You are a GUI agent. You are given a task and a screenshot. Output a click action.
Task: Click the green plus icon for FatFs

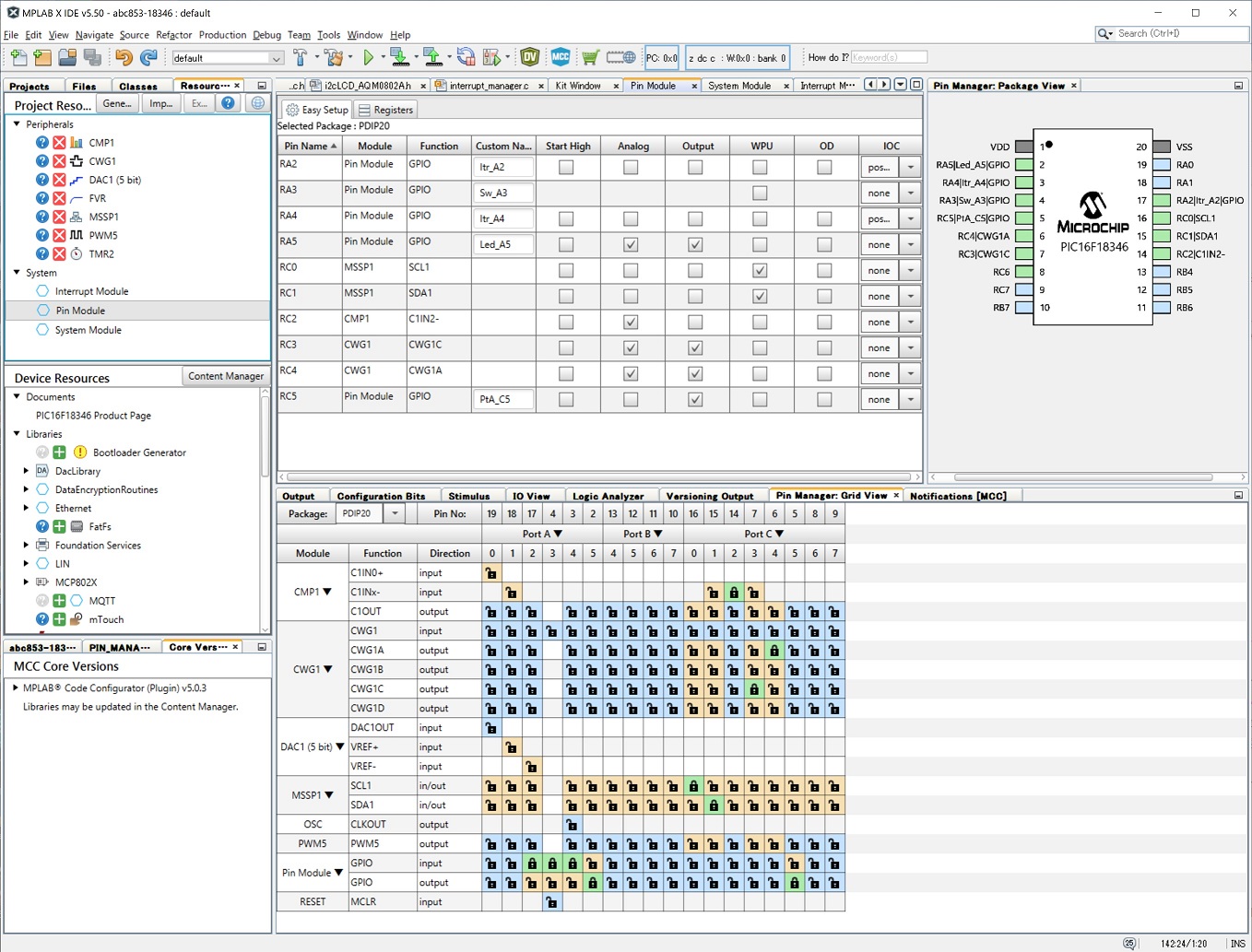(59, 526)
